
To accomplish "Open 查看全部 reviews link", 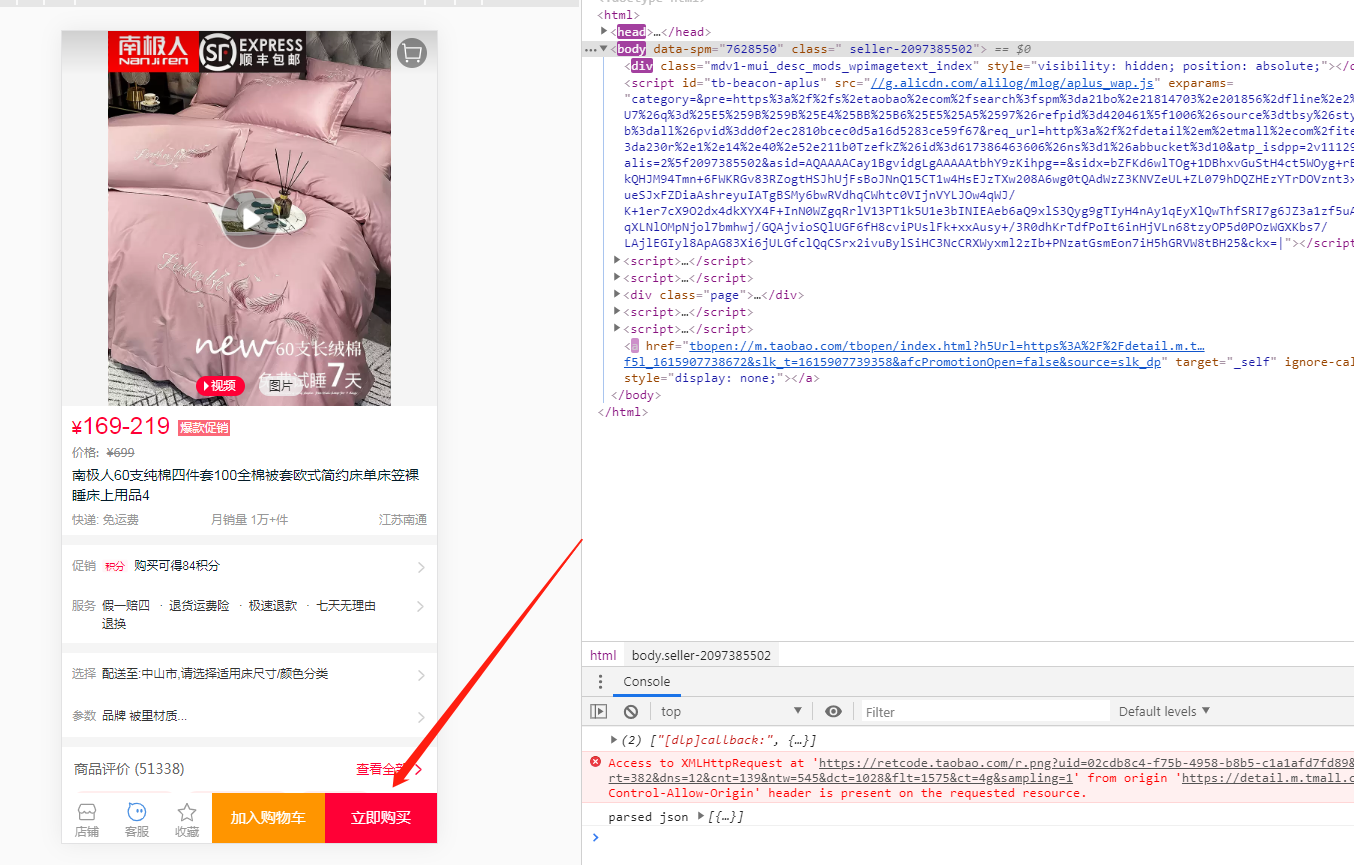I will 389,769.
